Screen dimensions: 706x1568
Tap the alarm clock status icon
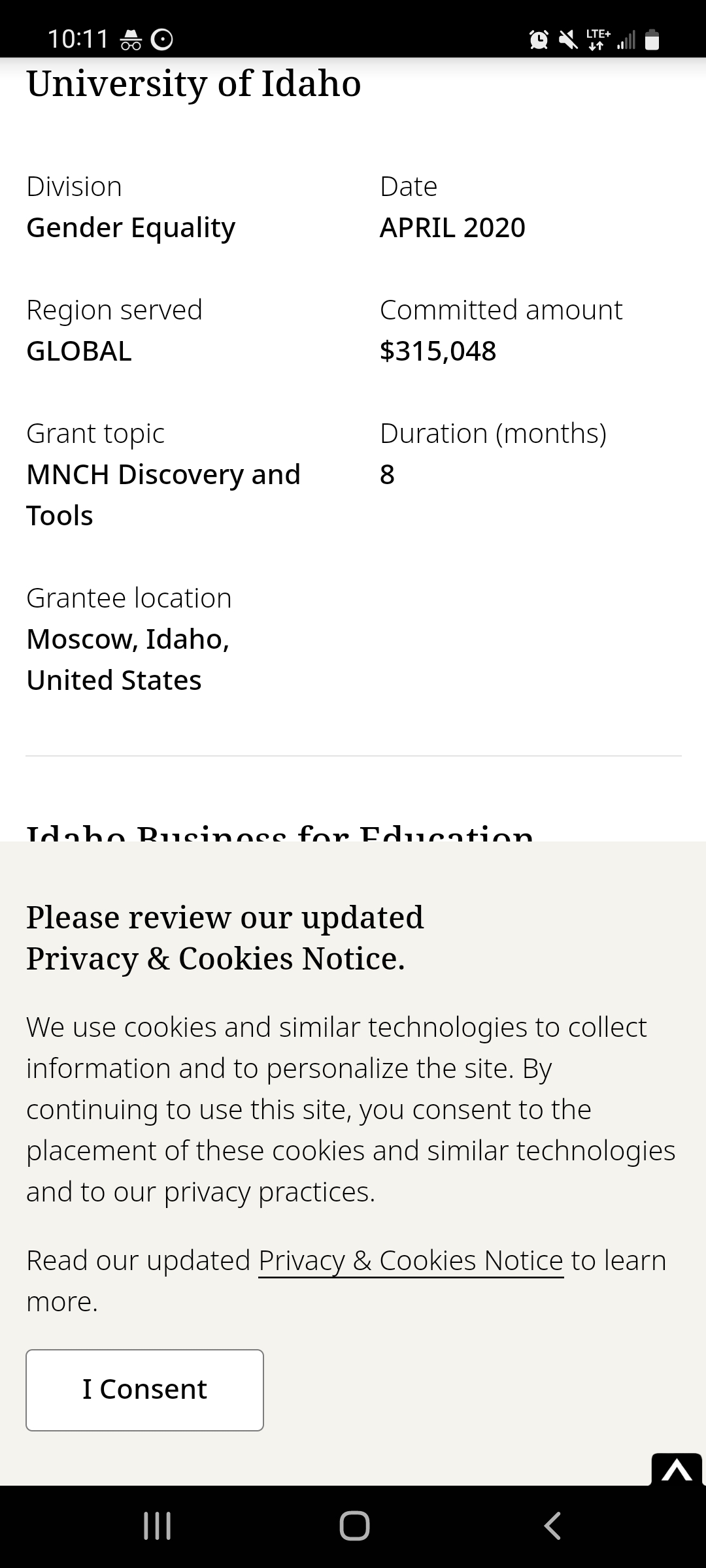[x=539, y=41]
